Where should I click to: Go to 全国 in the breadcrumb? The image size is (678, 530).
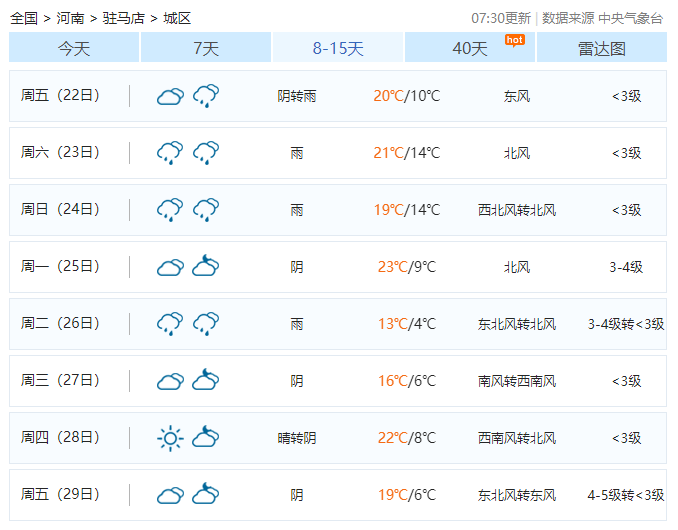24,18
